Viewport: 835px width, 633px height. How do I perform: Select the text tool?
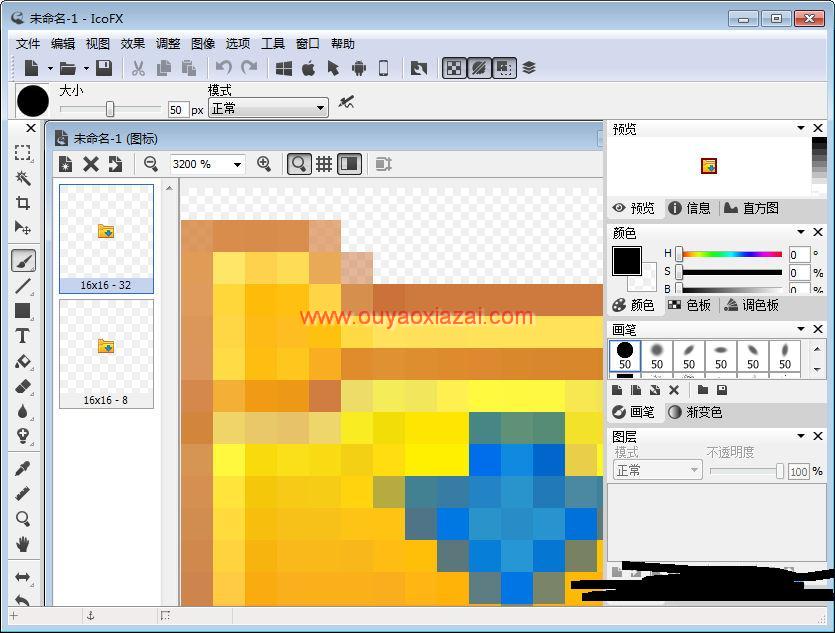pos(22,336)
